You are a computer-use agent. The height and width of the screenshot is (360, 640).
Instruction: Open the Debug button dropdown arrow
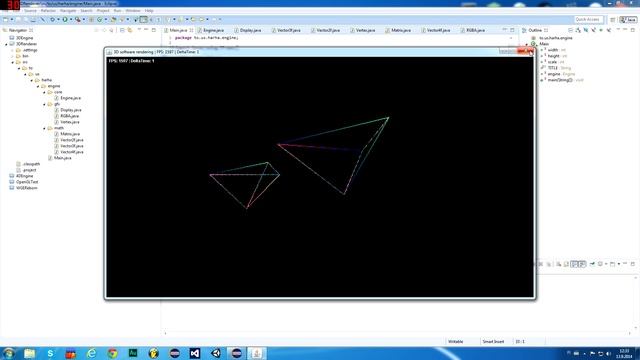click(58, 19)
